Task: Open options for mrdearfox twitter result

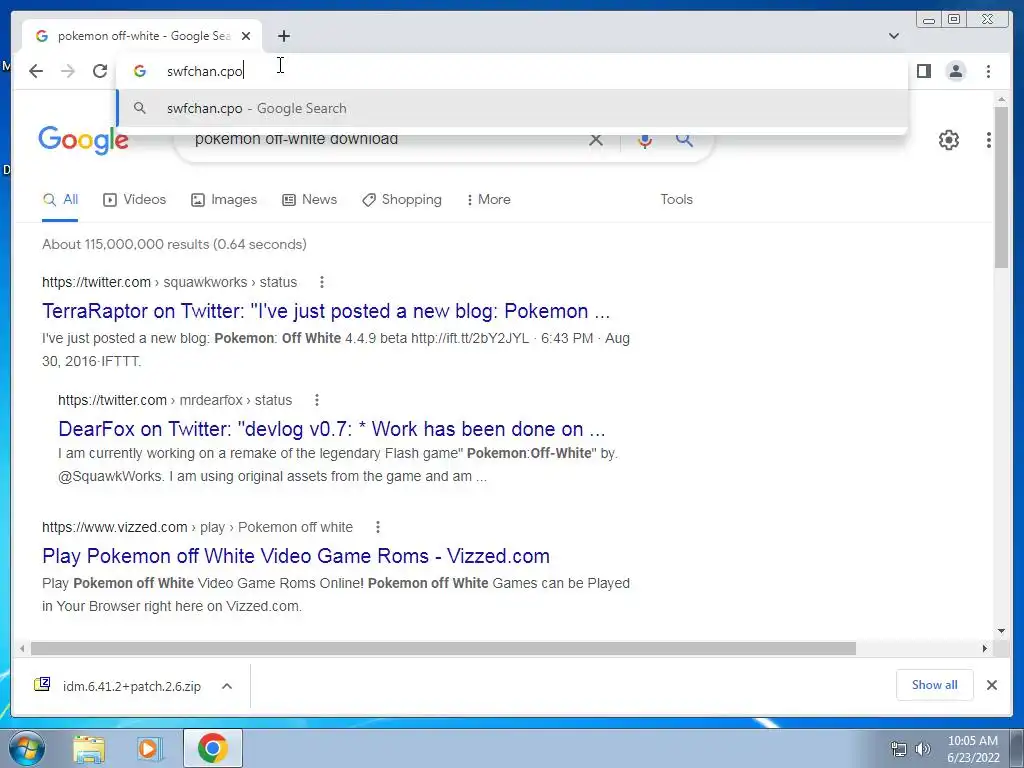Action: point(317,400)
